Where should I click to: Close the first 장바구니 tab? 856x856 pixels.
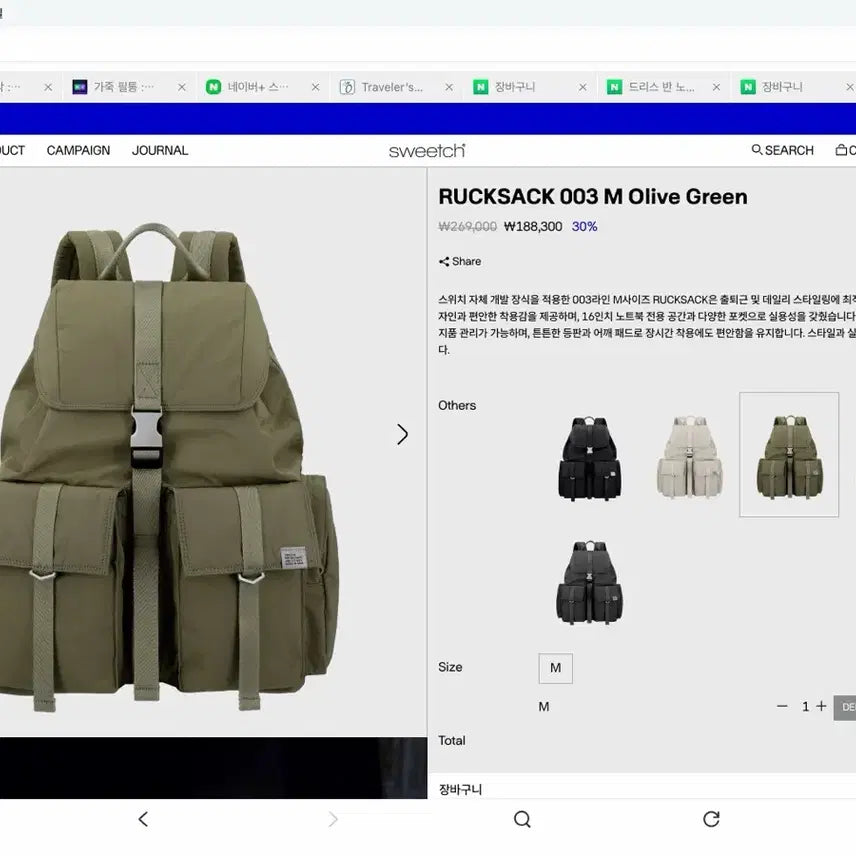(582, 87)
